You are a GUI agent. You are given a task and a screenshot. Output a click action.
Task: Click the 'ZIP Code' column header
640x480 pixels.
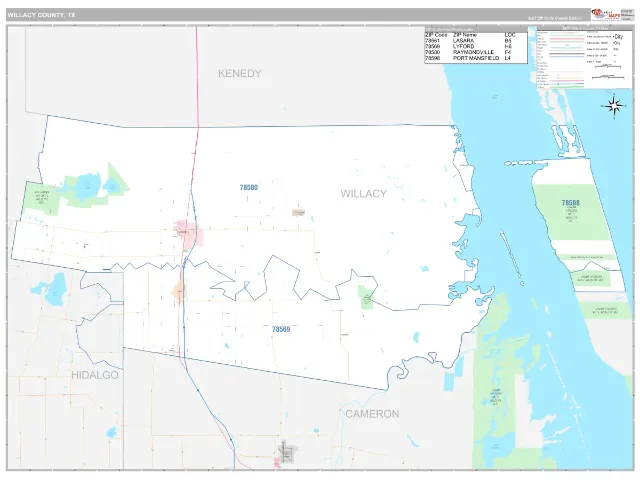click(x=436, y=35)
